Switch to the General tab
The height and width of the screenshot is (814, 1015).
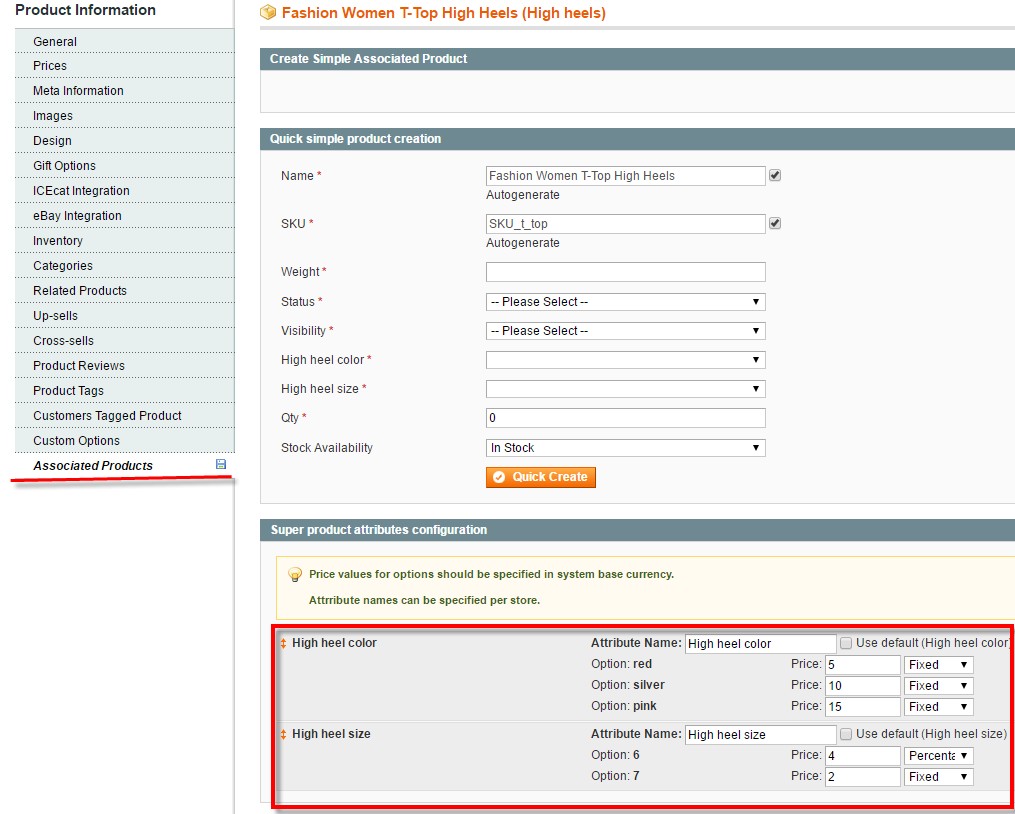point(55,41)
